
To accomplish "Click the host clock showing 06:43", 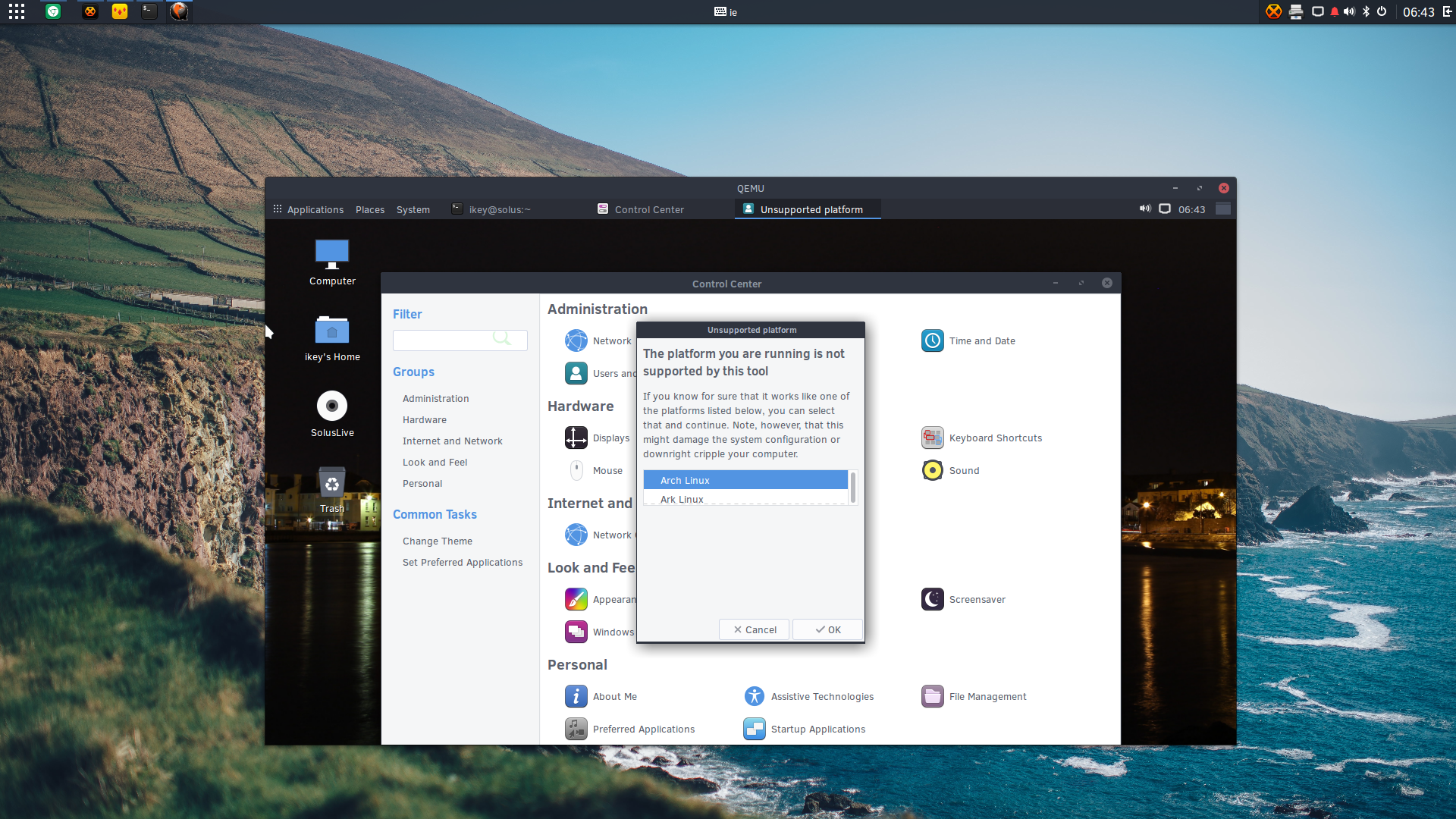I will point(1418,11).
